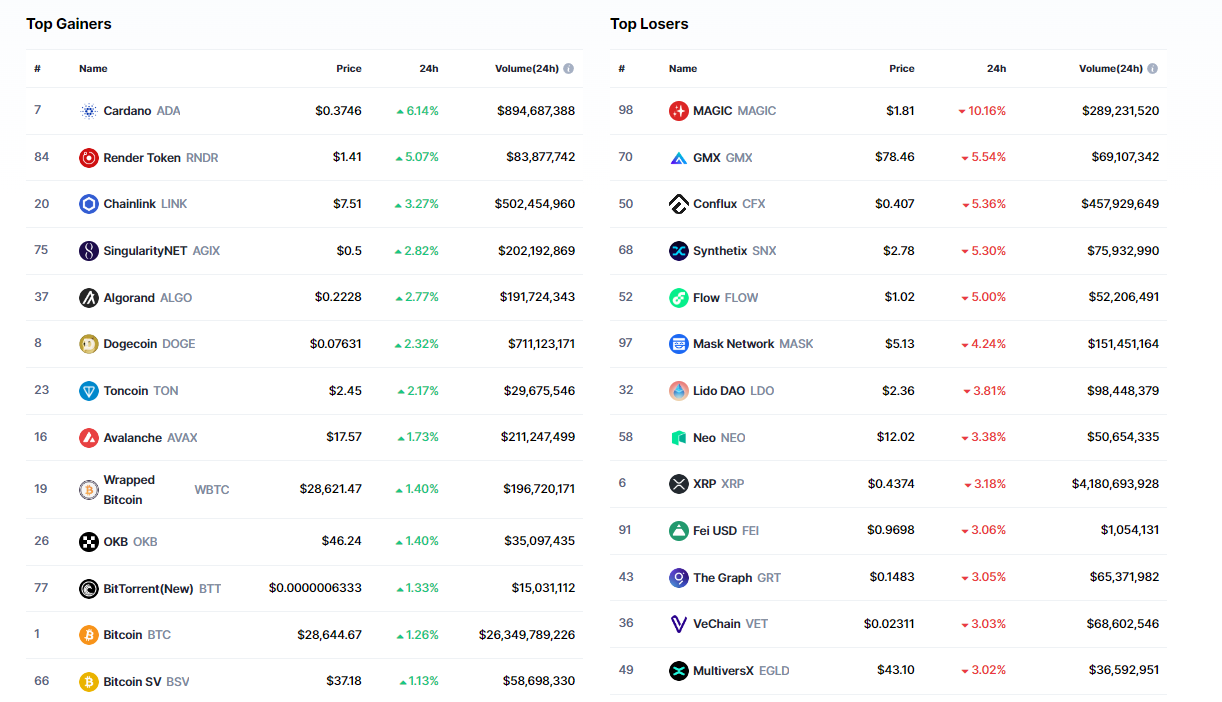The image size is (1222, 702).
Task: Click the Dogecoin logo icon
Action: pyautogui.click(x=89, y=344)
